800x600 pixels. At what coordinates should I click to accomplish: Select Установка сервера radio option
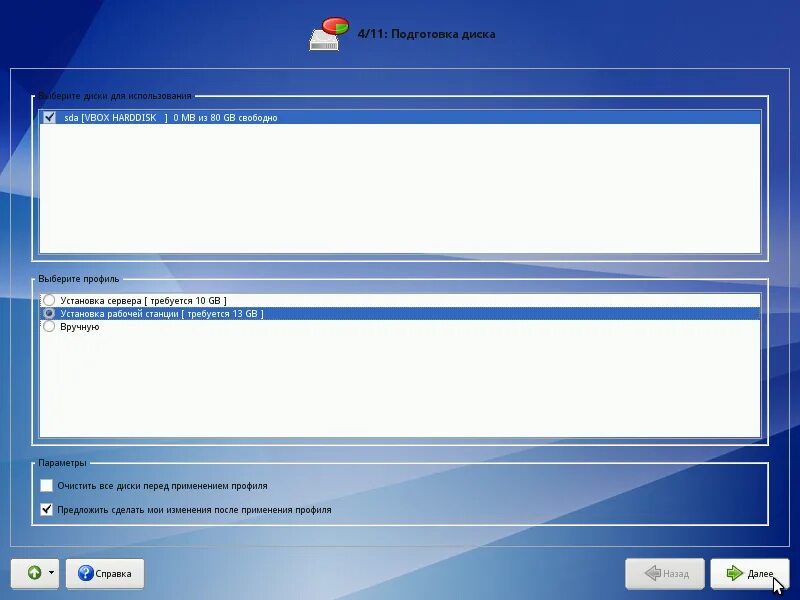[x=49, y=300]
